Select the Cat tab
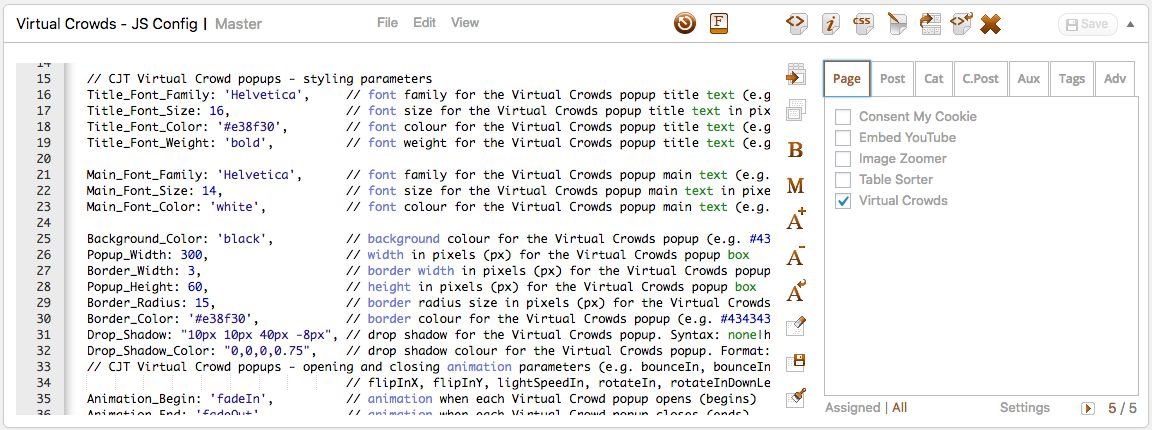 [934, 79]
